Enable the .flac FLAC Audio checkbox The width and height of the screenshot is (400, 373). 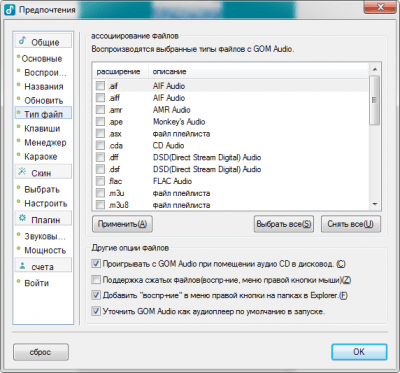point(100,181)
